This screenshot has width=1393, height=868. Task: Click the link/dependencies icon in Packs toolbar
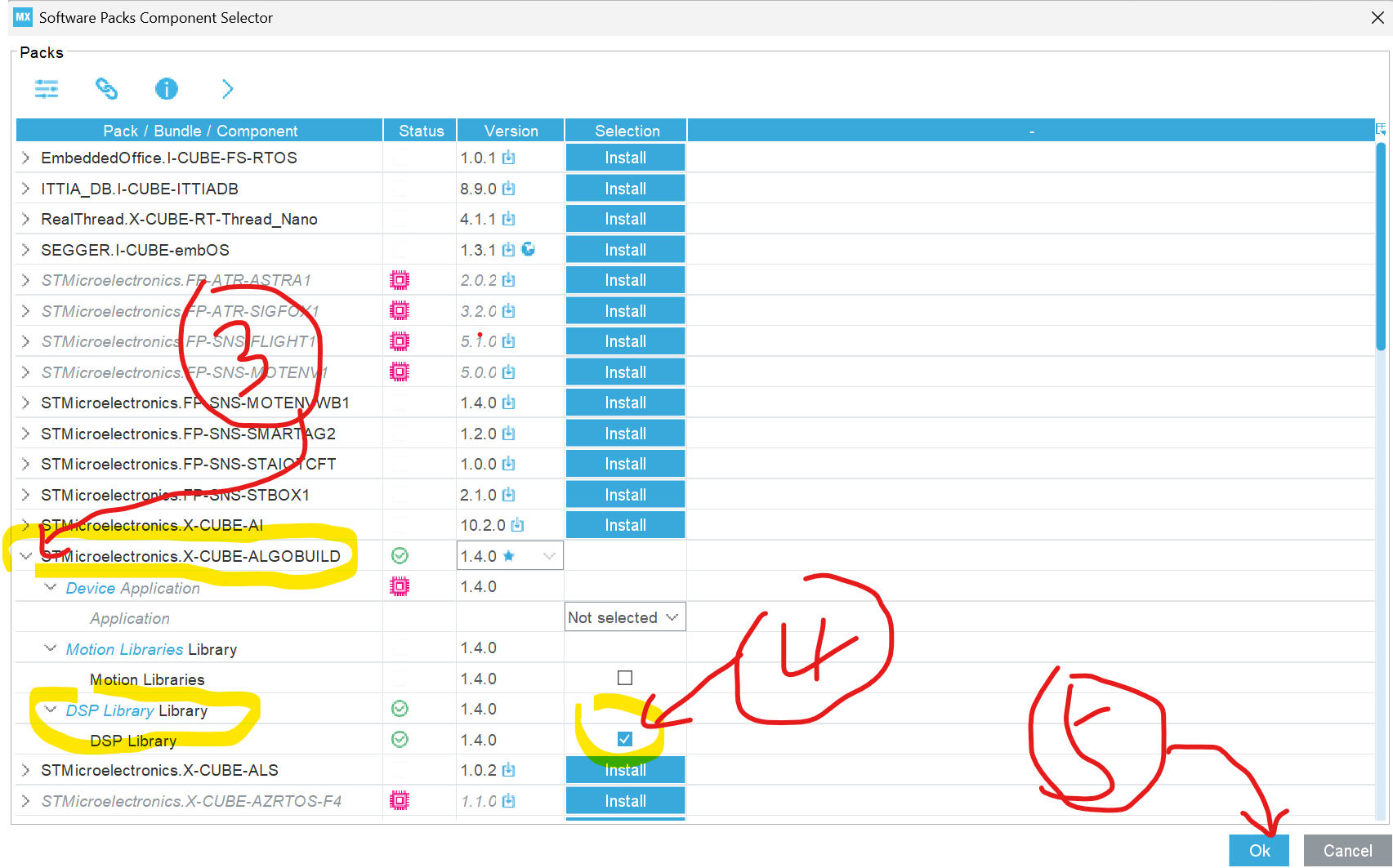pyautogui.click(x=106, y=88)
